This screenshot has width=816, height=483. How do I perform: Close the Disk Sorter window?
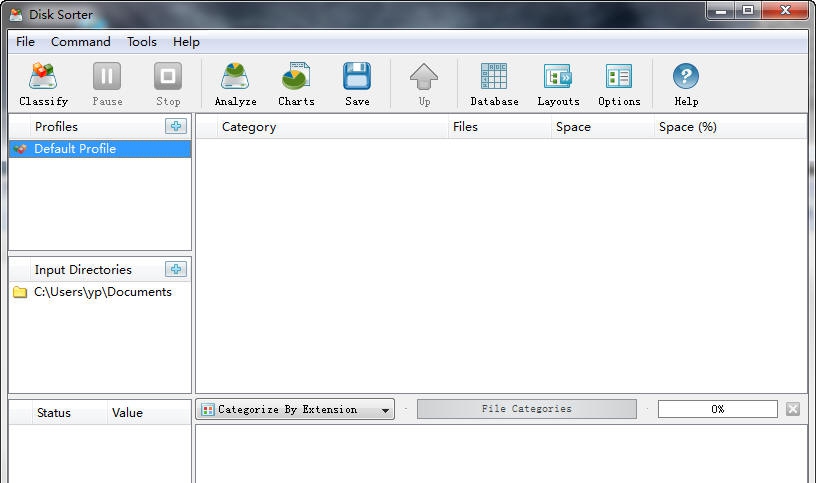(x=785, y=10)
